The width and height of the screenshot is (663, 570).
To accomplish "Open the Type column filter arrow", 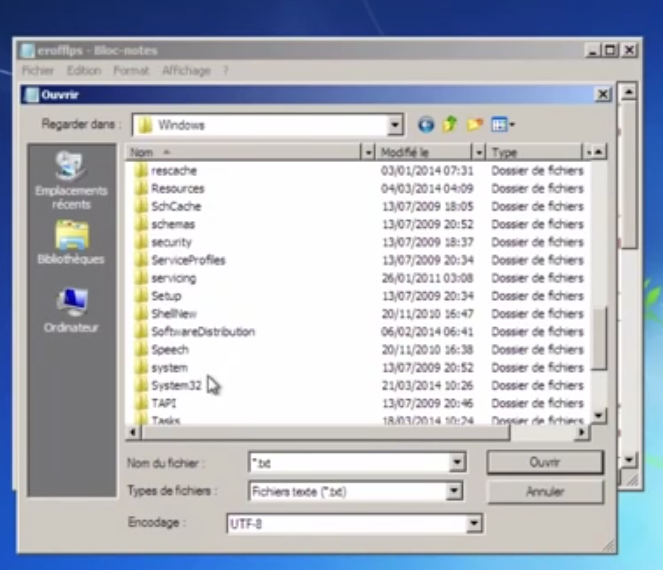I will coord(589,152).
